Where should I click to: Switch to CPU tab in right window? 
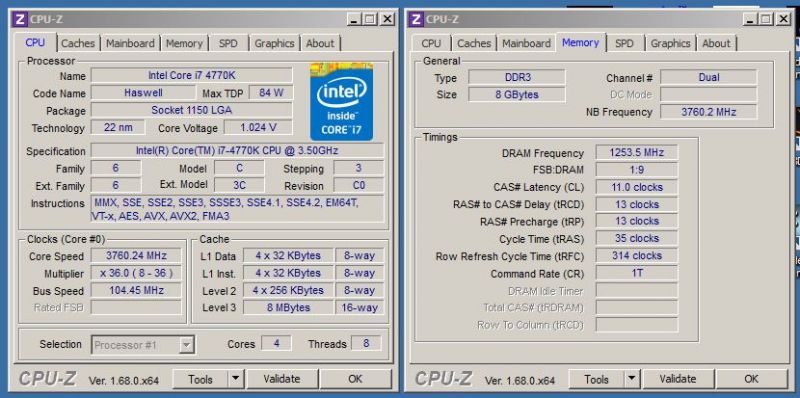coord(431,43)
